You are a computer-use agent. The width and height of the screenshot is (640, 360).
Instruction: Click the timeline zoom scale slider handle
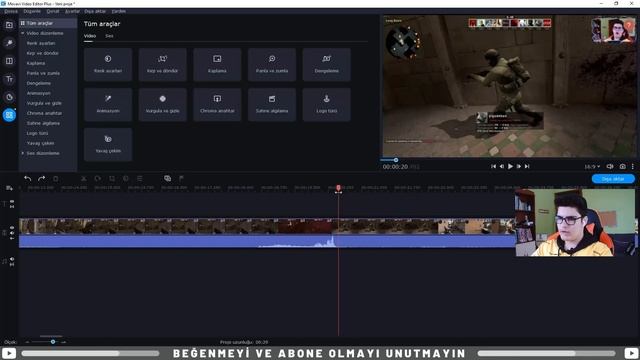(x=53, y=342)
